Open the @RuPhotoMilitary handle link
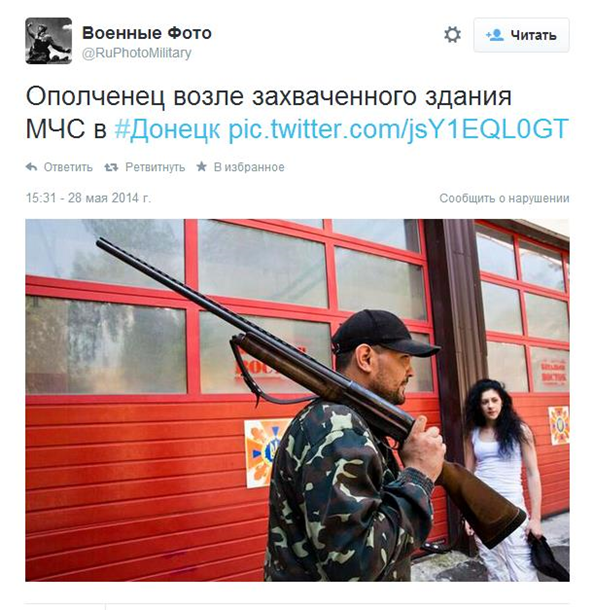Screen dimensions: 593x610 136,53
